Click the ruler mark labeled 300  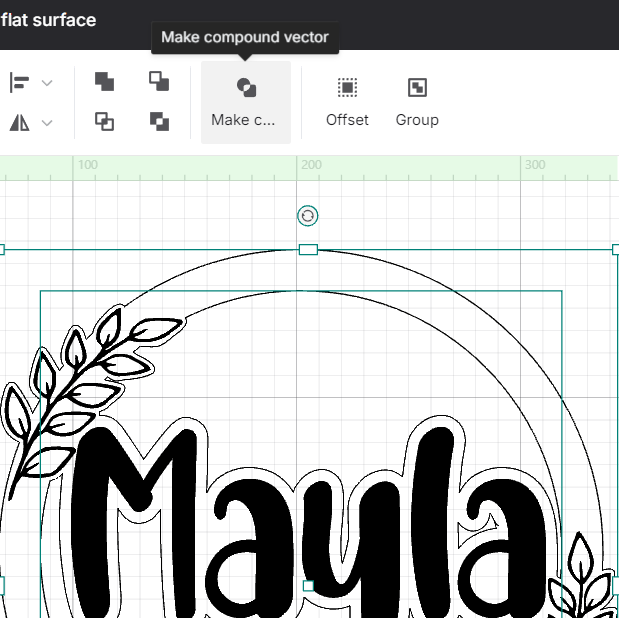point(535,165)
